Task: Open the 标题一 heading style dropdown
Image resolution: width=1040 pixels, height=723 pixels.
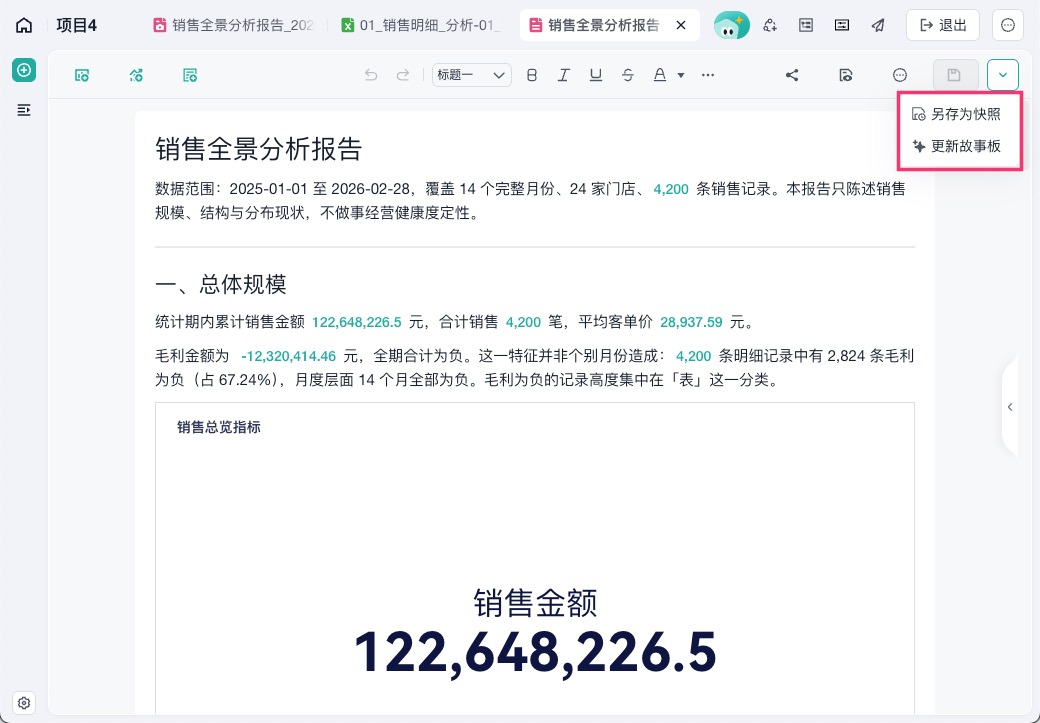Action: tap(472, 76)
